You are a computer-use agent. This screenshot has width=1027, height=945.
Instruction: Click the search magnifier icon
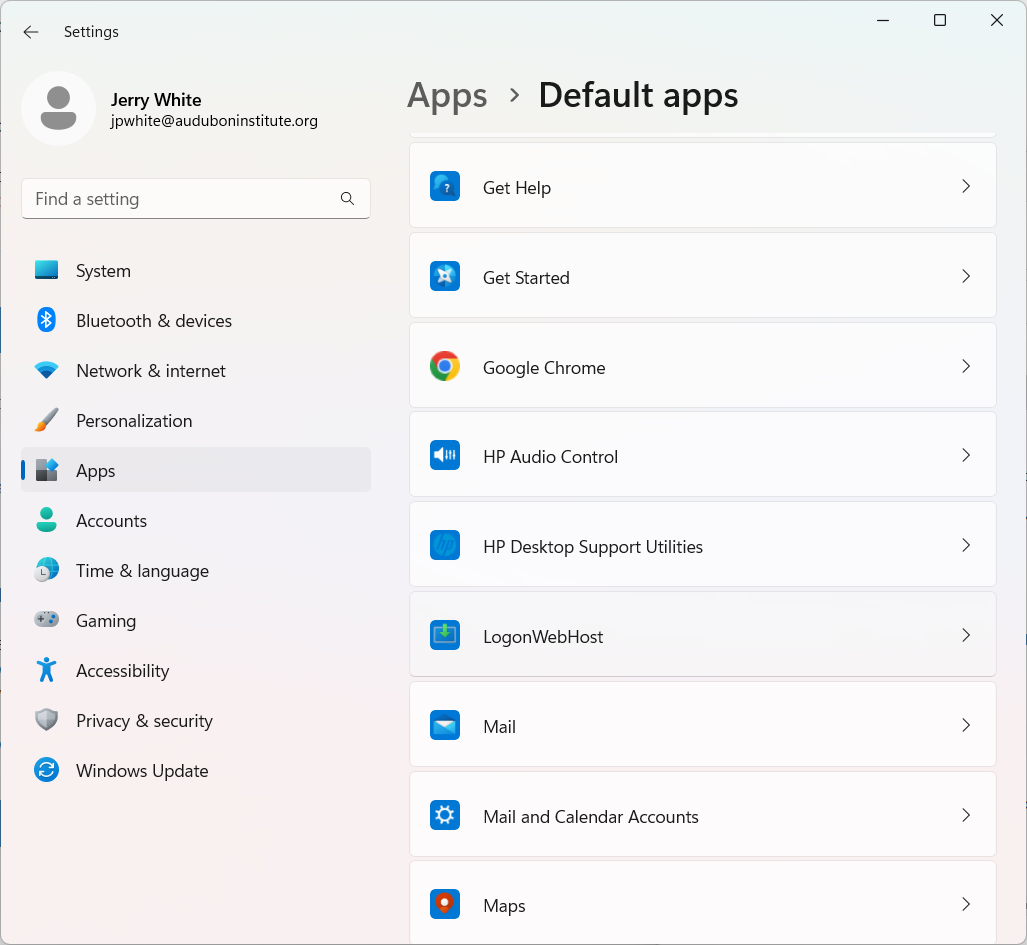(347, 198)
